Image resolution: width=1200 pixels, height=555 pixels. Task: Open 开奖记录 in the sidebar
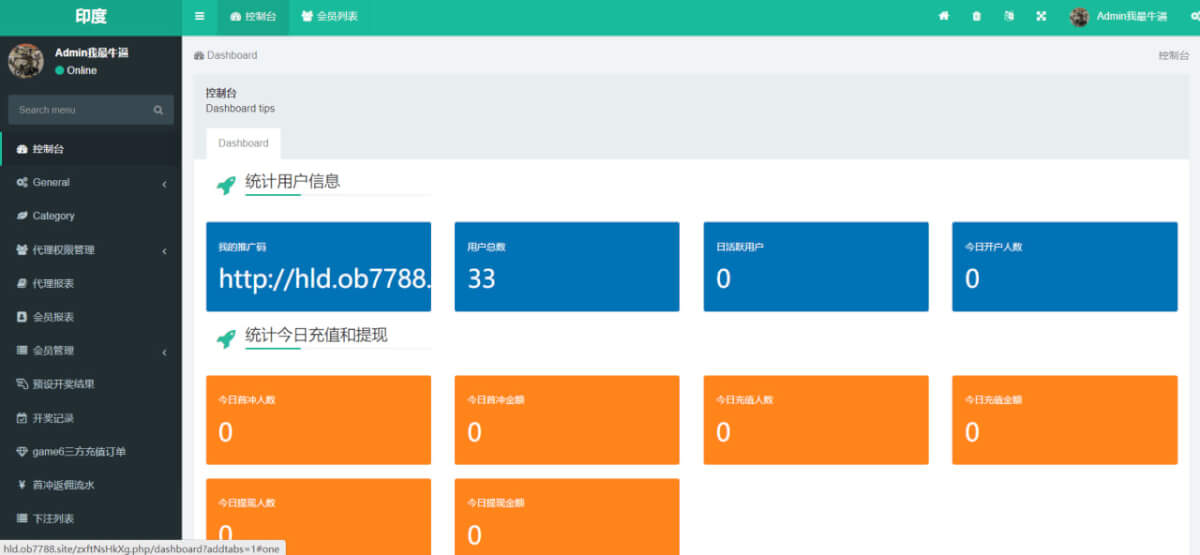(54, 418)
